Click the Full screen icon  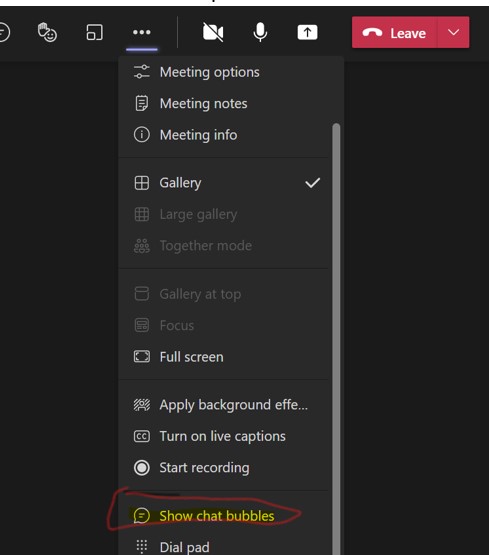pos(142,356)
